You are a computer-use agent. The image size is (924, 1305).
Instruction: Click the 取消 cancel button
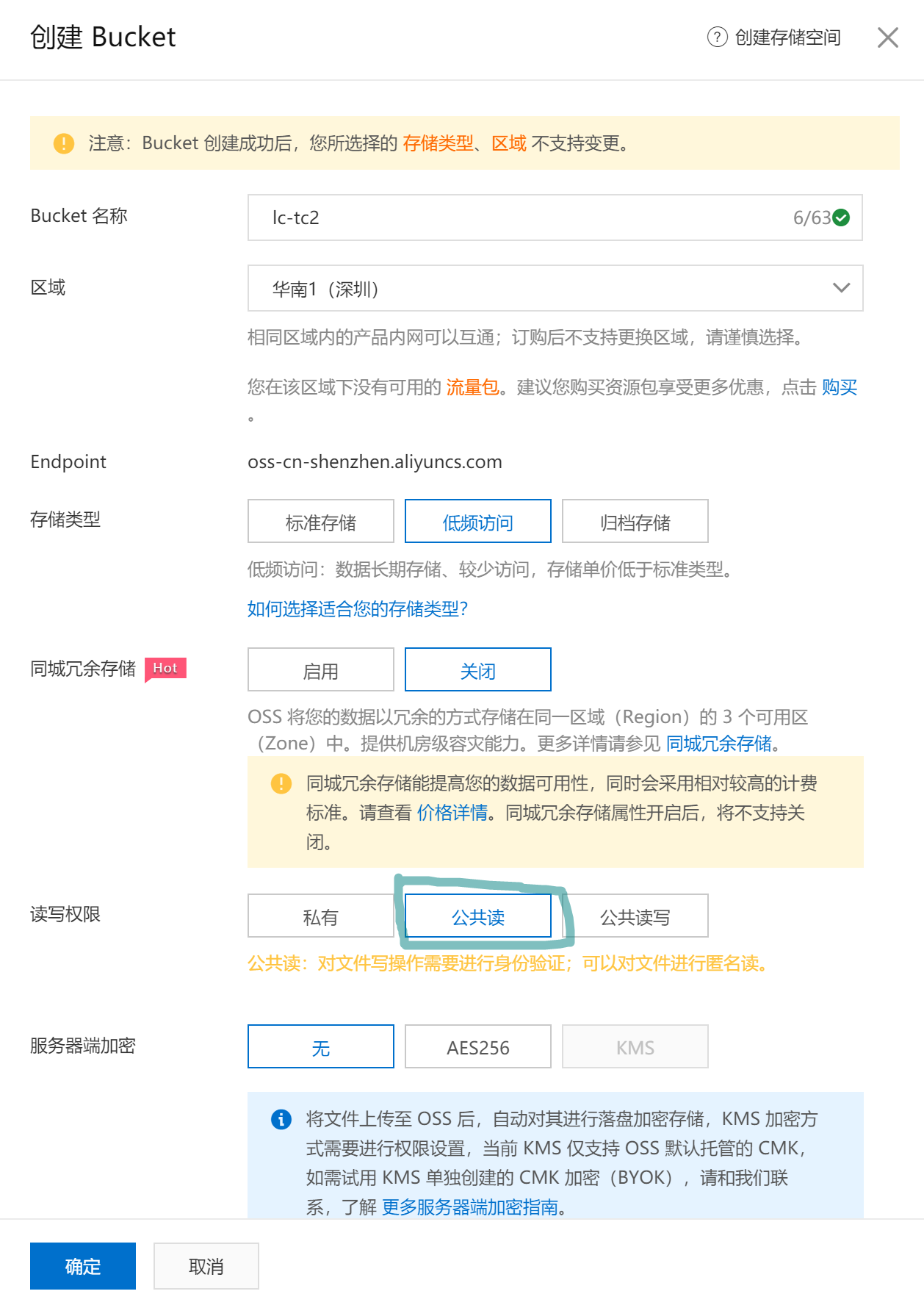pyautogui.click(x=206, y=1266)
